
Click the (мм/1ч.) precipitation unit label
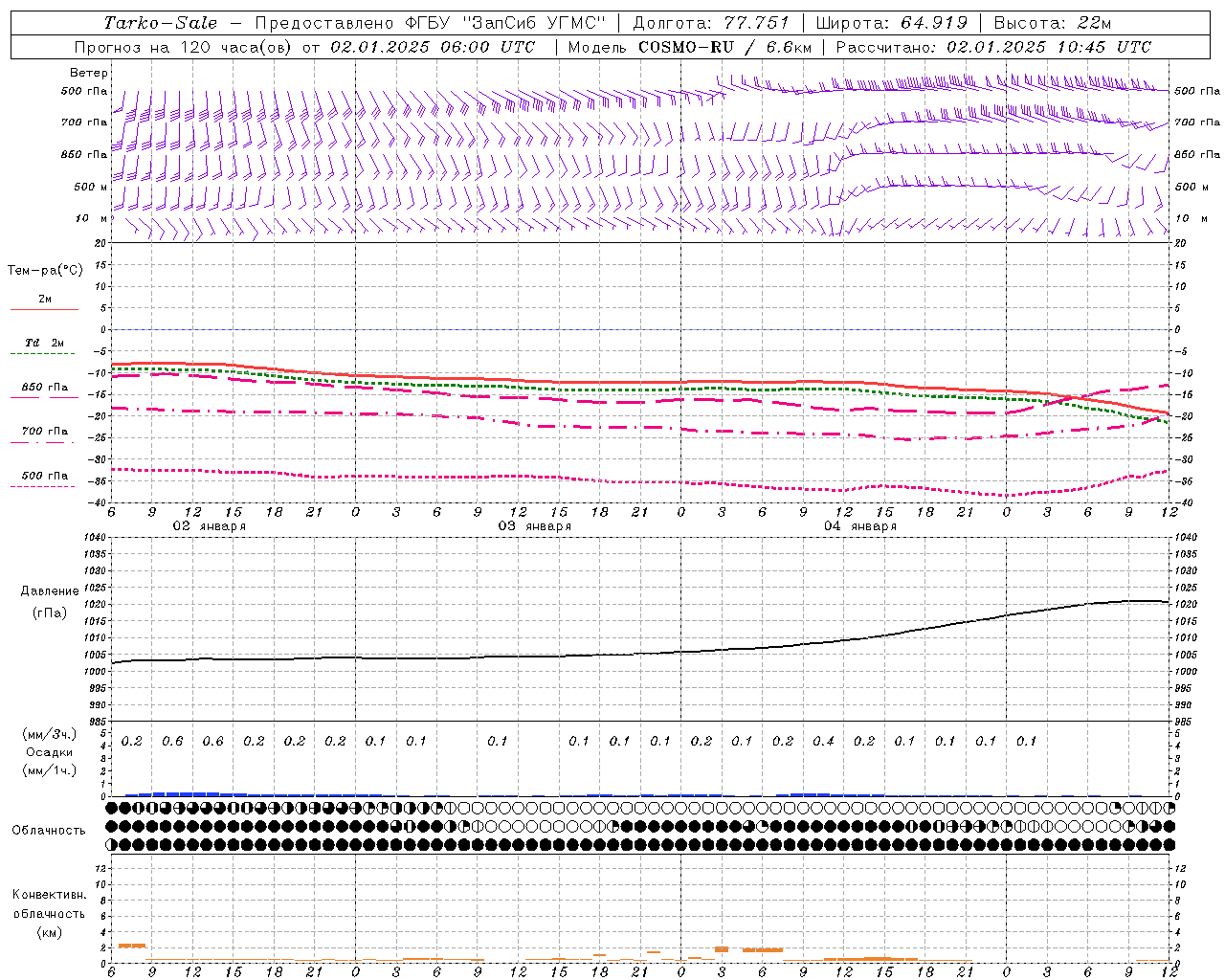tap(50, 770)
